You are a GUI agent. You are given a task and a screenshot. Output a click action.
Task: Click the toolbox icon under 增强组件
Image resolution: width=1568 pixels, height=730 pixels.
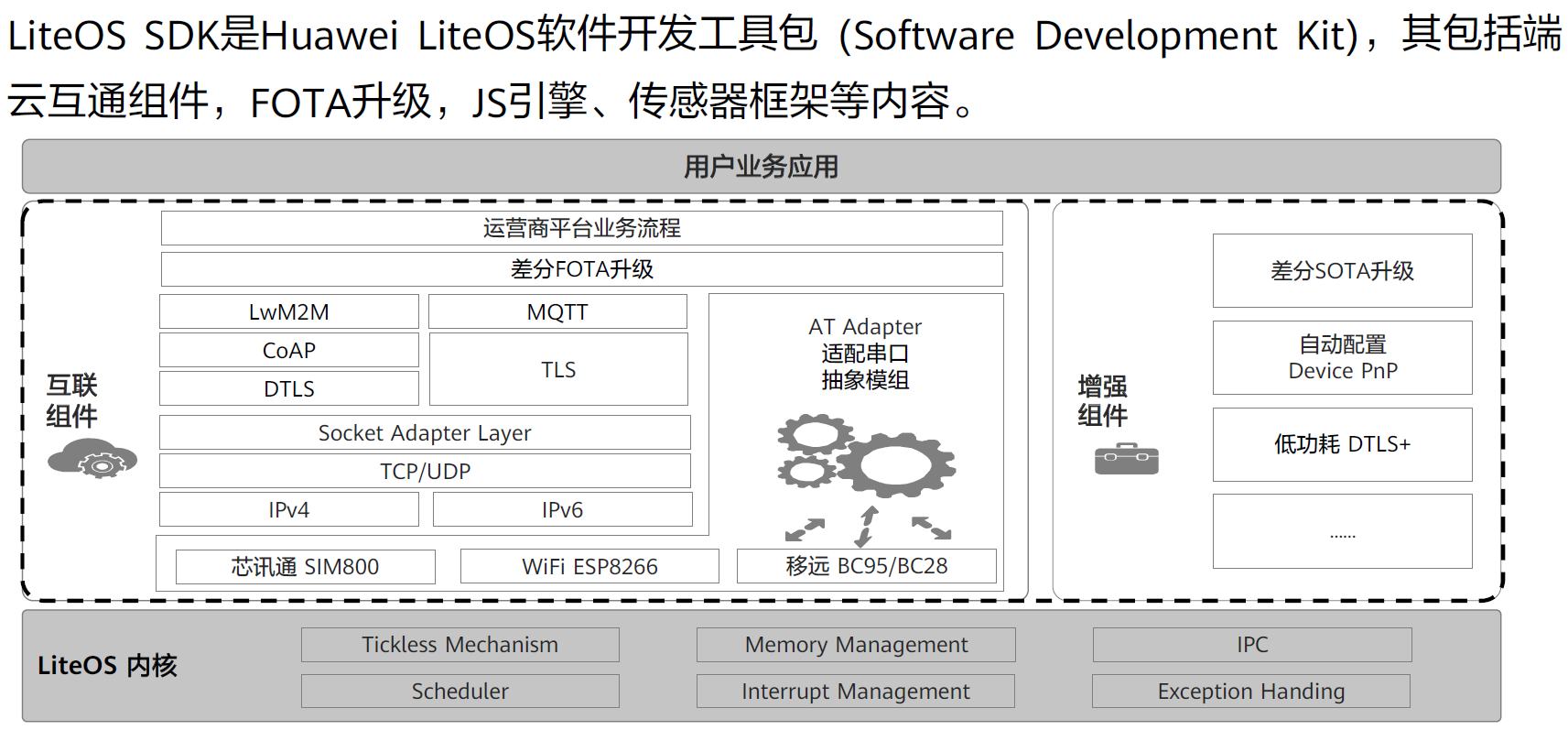(1126, 459)
